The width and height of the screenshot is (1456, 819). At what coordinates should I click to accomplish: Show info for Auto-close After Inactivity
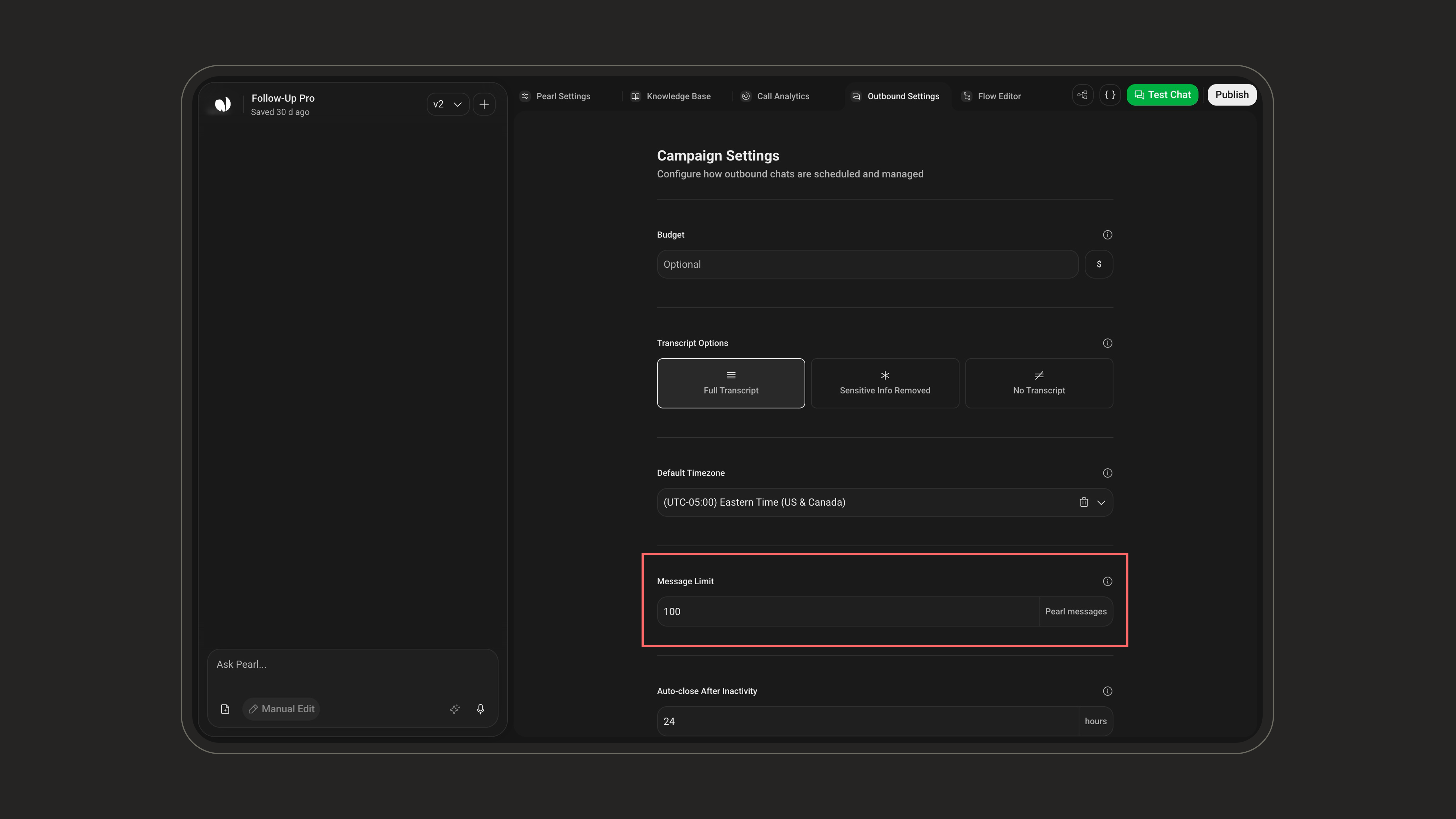coord(1107,691)
